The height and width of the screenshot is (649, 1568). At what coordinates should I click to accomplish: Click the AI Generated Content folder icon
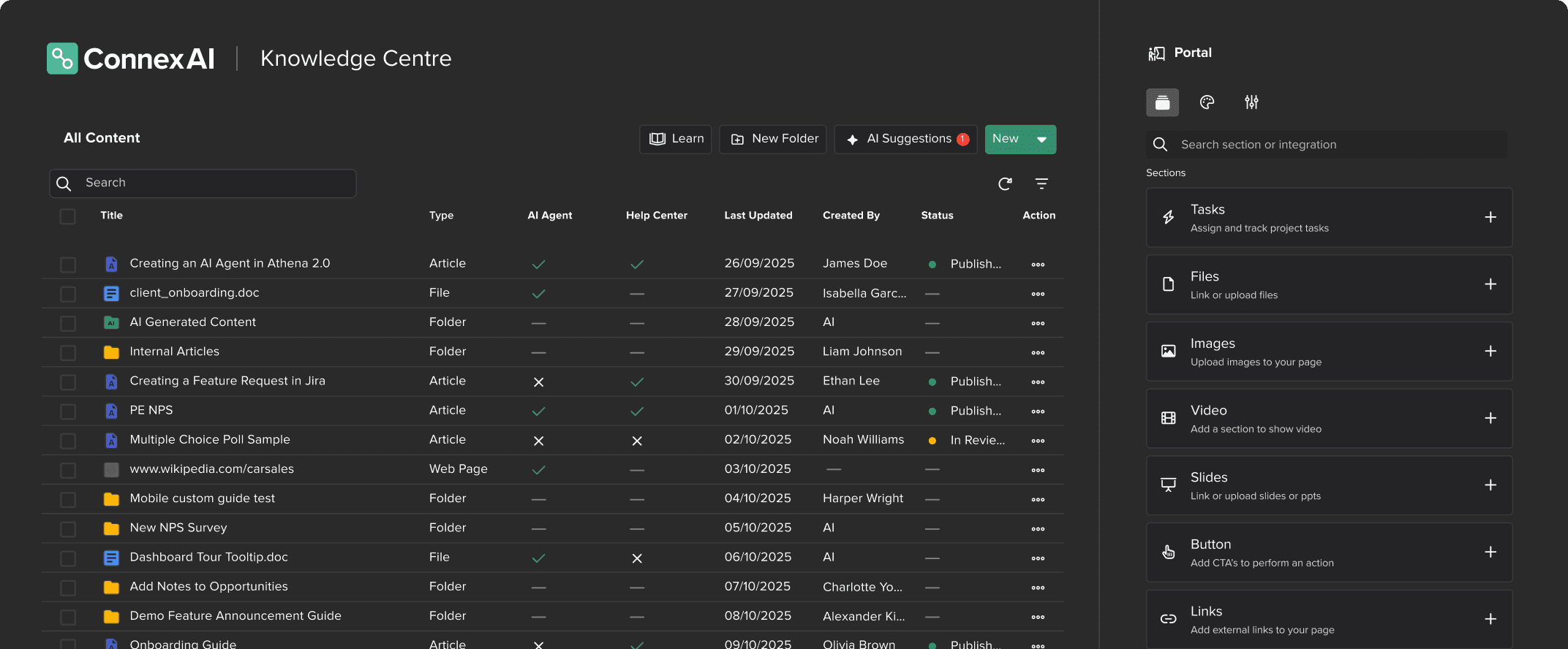pyautogui.click(x=111, y=322)
